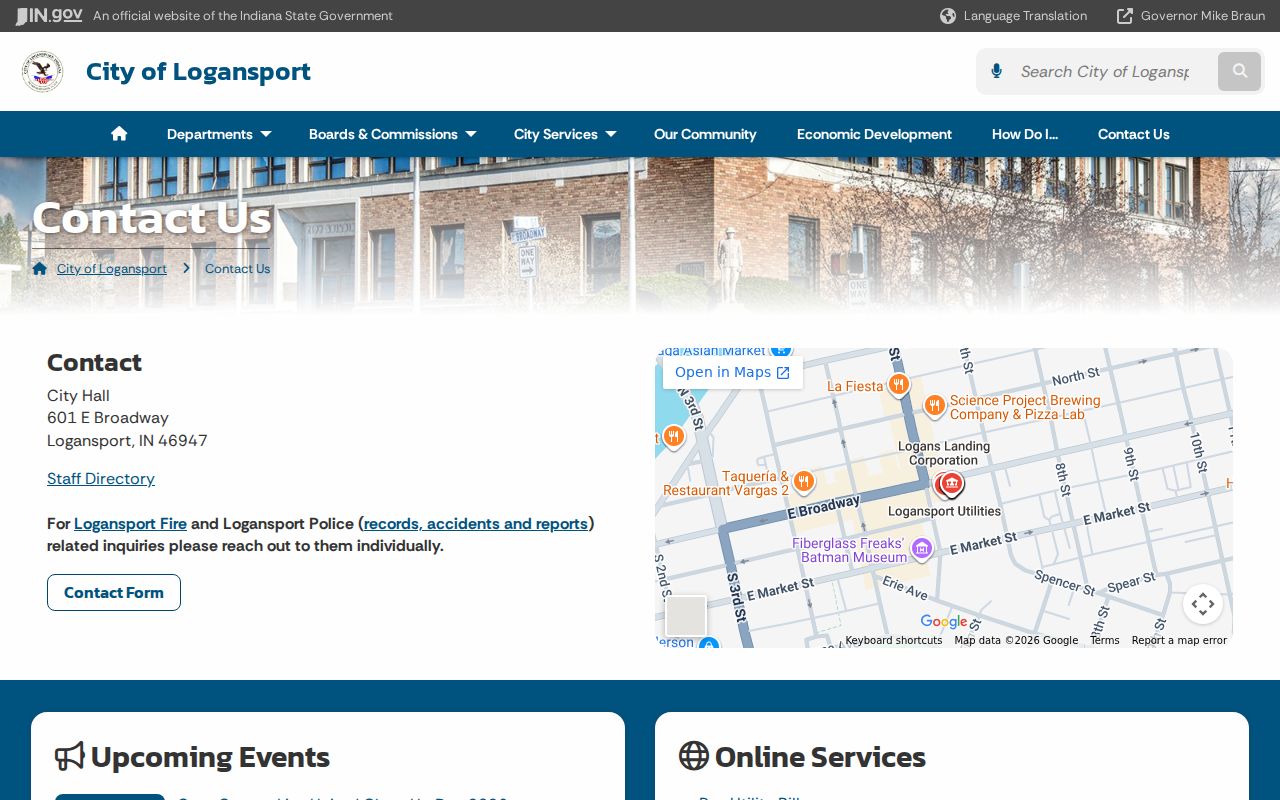Click Contact Us in the navigation bar
Screen dimensions: 1280x800
point(1134,134)
